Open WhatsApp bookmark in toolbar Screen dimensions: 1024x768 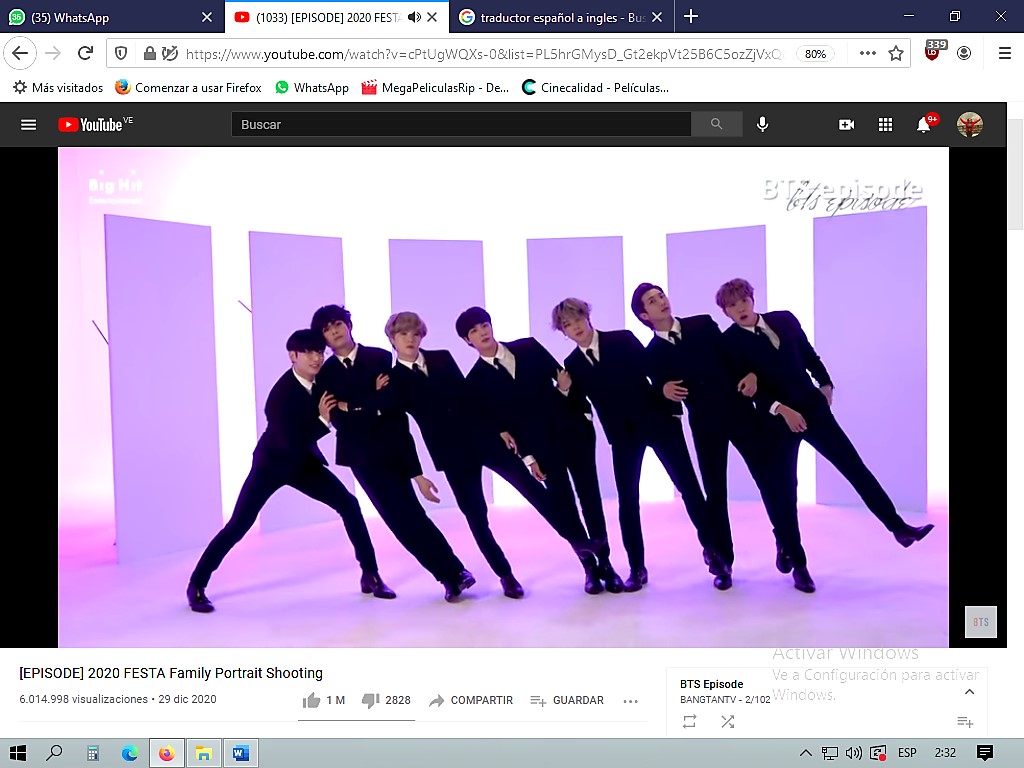pyautogui.click(x=312, y=88)
